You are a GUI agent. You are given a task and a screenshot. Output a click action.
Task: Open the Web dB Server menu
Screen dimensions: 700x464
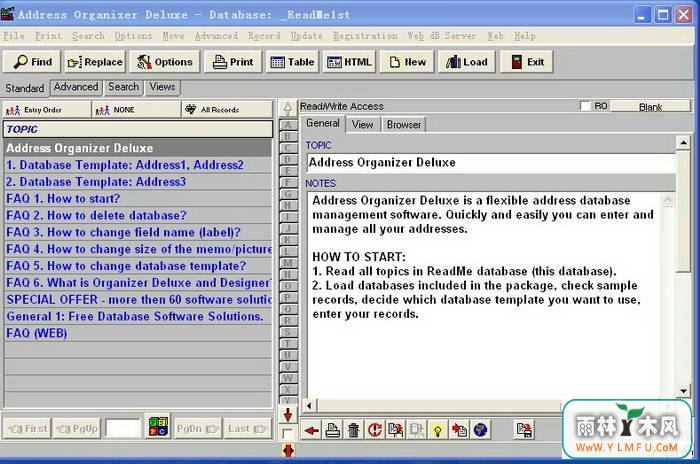pos(442,36)
